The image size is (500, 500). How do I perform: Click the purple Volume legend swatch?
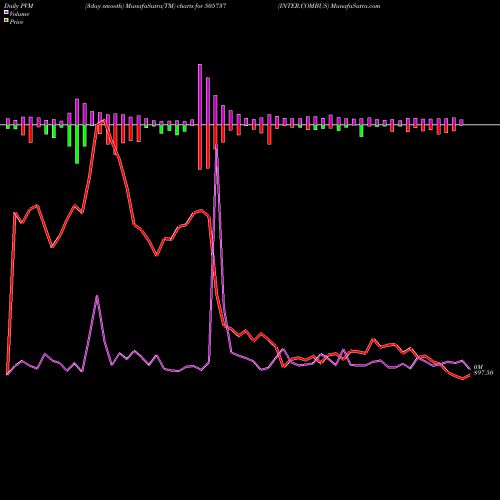6,12
